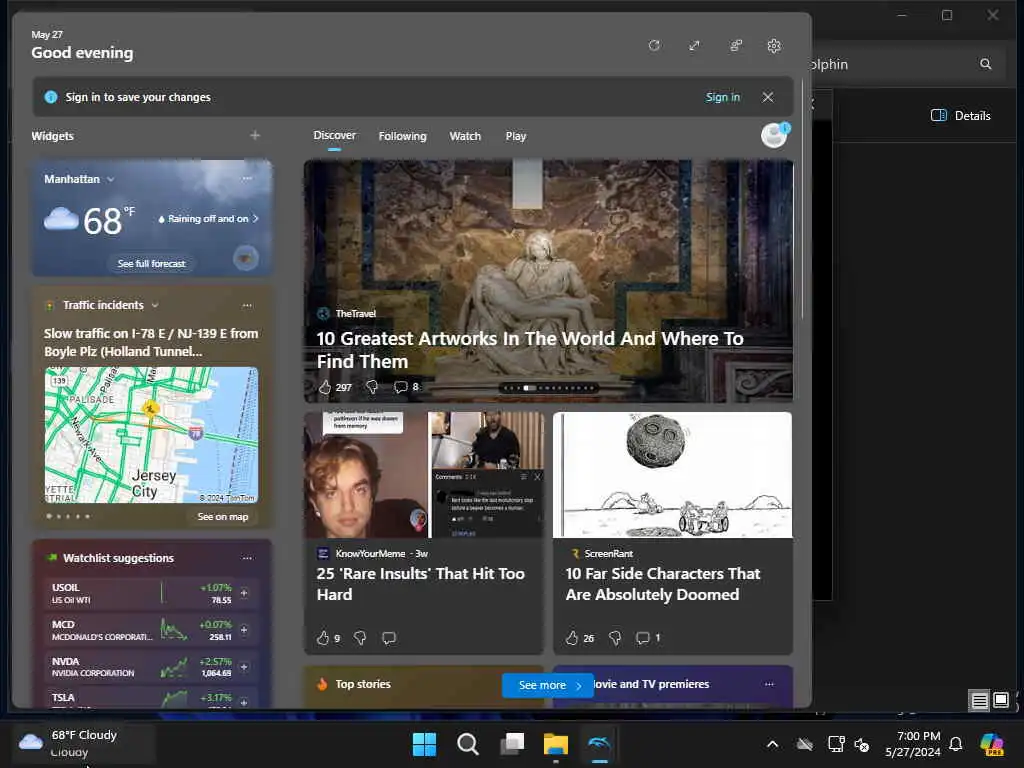Open the Watch tab
Viewport: 1024px width, 768px height.
(x=465, y=136)
